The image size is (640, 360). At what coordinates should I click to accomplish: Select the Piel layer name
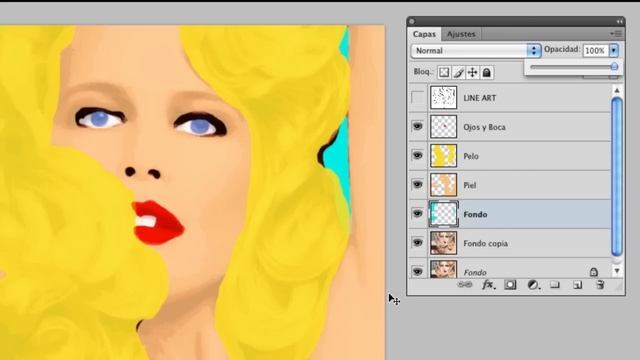tap(469, 185)
